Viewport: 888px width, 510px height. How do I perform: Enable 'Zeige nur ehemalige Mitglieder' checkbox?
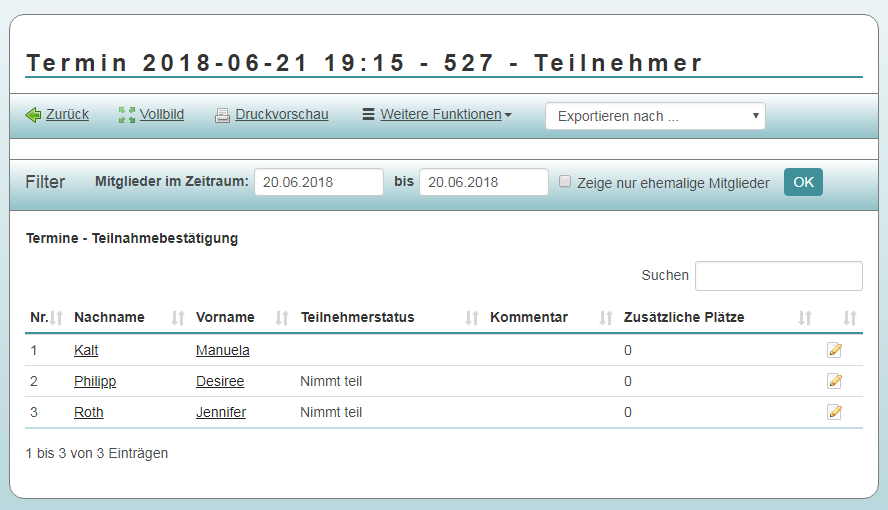click(x=565, y=182)
